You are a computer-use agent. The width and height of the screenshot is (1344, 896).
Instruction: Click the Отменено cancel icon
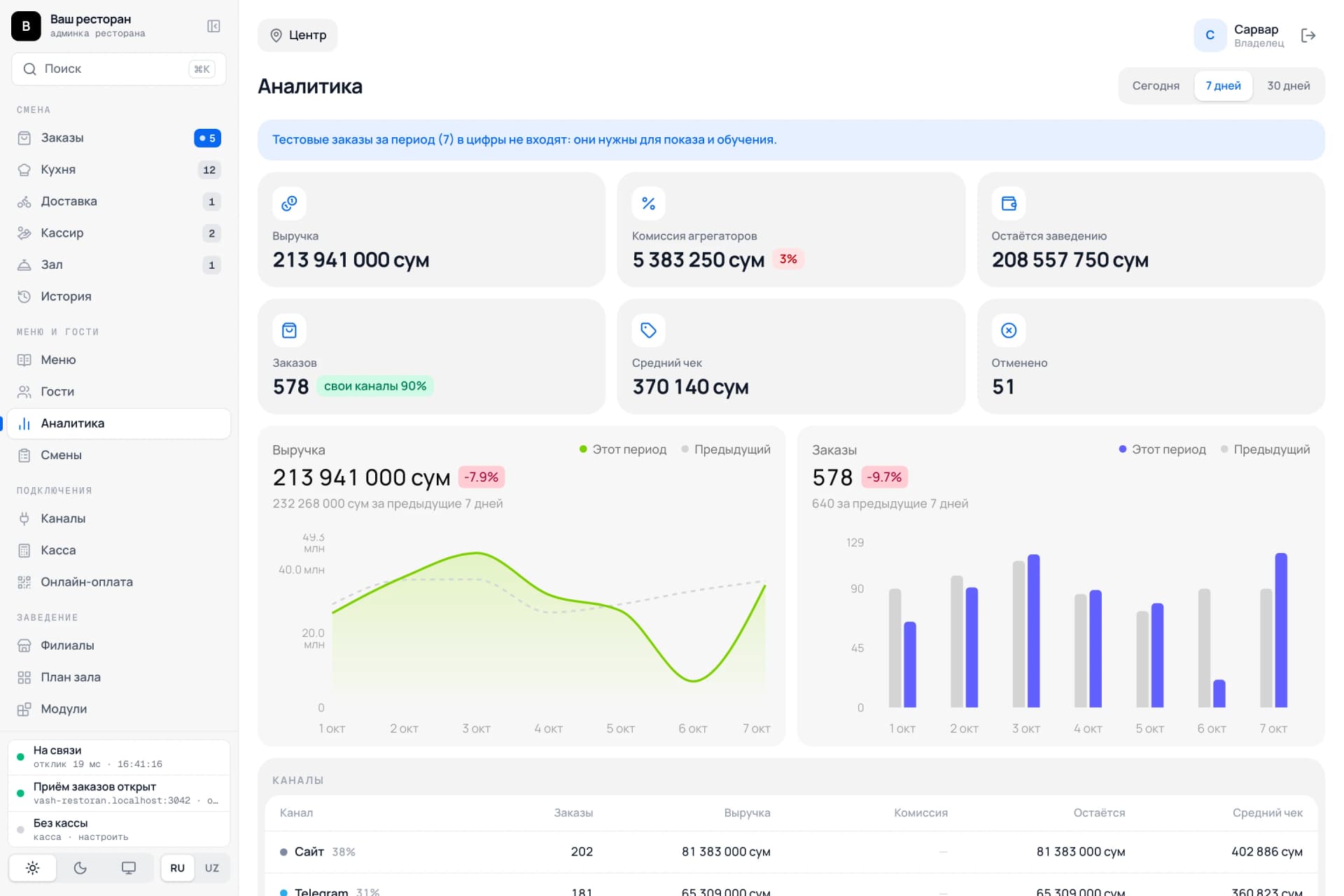point(1009,330)
